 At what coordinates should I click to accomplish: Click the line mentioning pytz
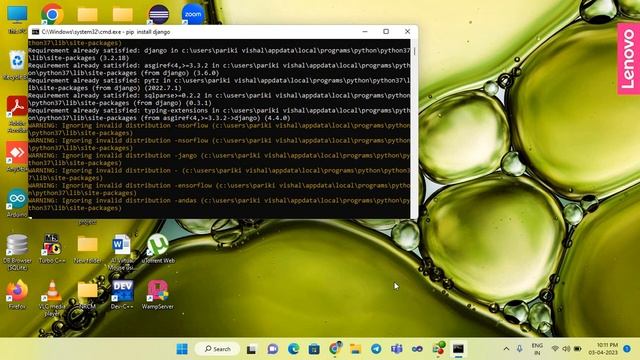click(219, 84)
